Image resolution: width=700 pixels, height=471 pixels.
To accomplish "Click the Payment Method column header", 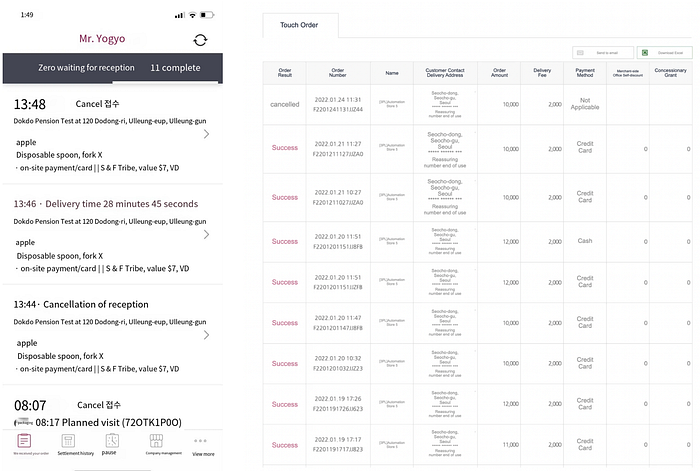I will pos(585,73).
